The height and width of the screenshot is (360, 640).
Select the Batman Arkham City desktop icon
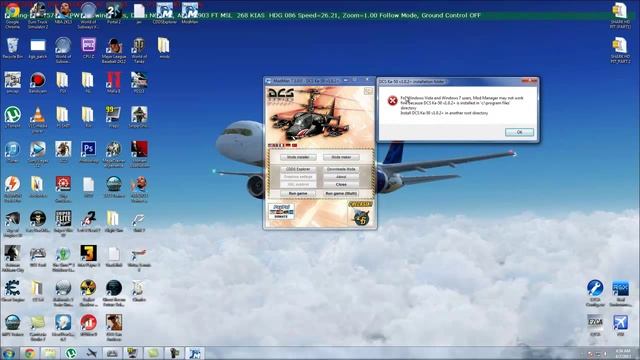[12, 259]
